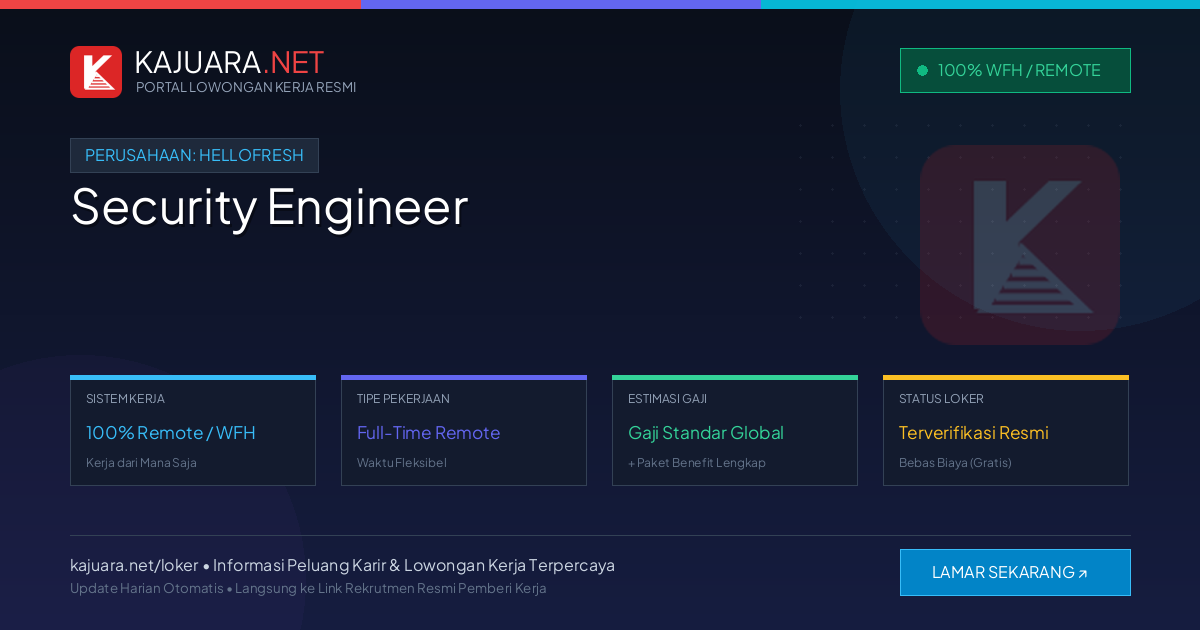Viewport: 1200px width, 630px height.
Task: Click the Portal Lowongan Kerja Resmi tagline
Action: click(x=246, y=87)
